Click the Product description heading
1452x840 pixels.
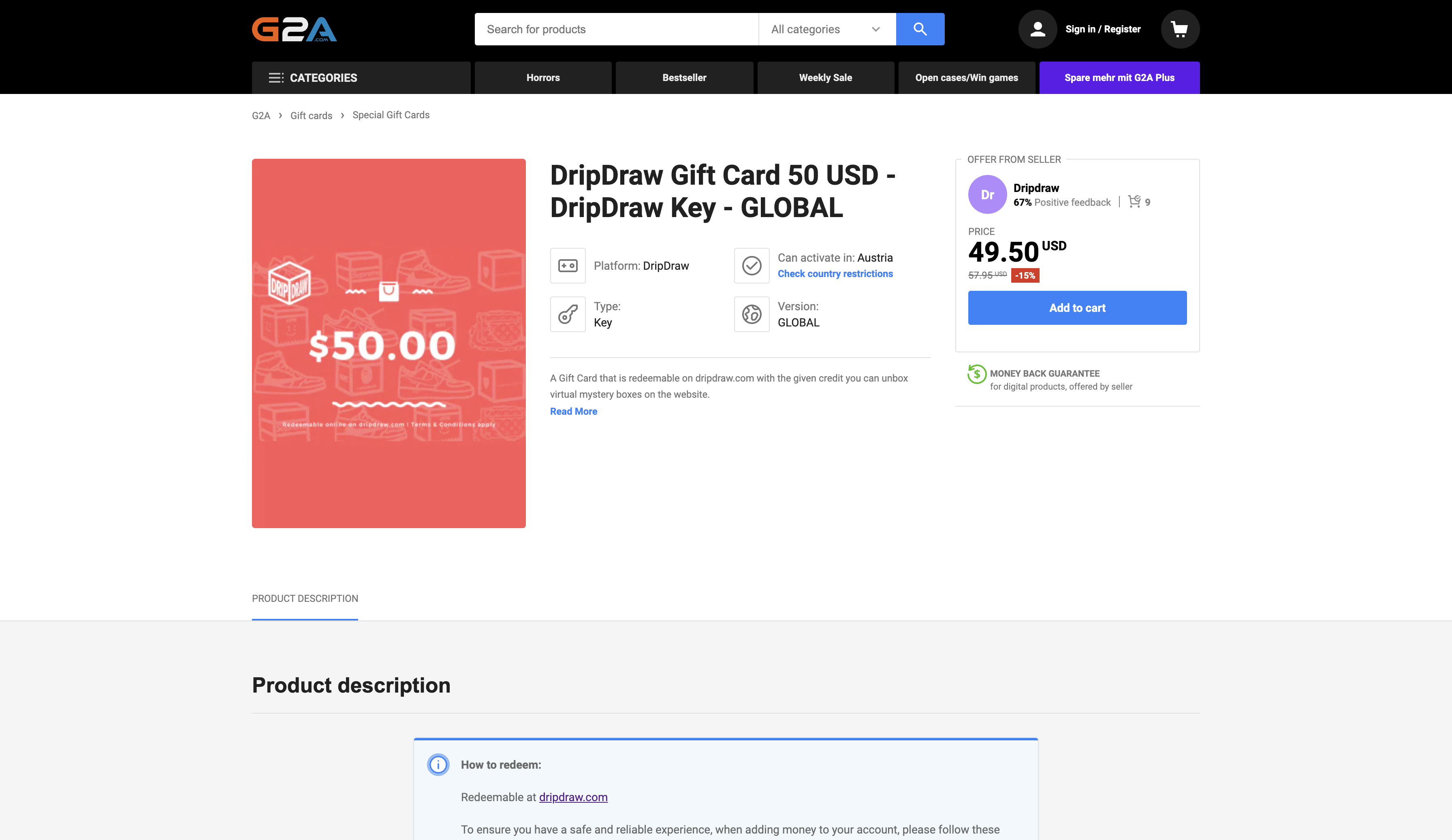[x=351, y=685]
